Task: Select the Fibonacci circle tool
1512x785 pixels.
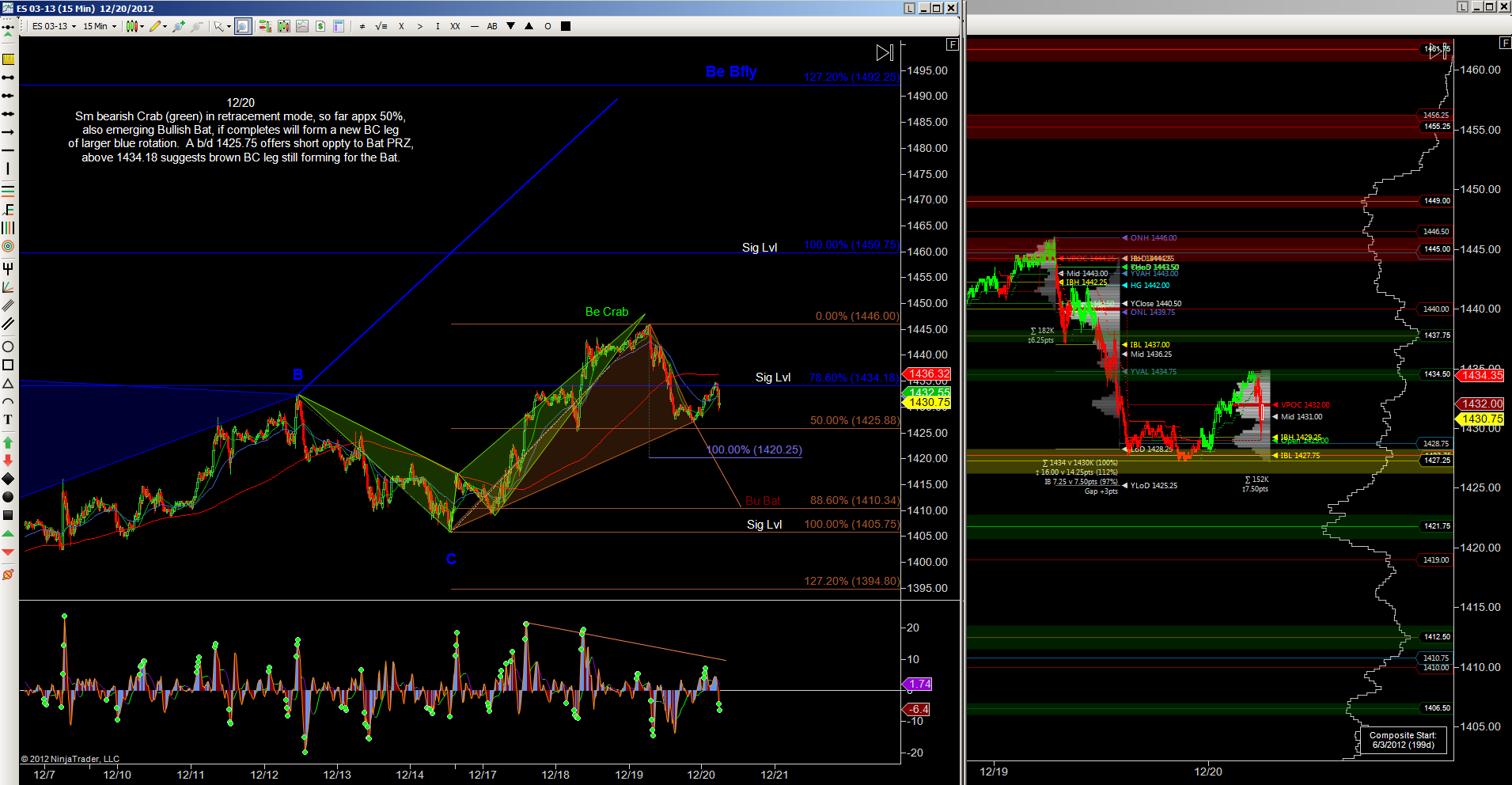Action: [x=8, y=246]
